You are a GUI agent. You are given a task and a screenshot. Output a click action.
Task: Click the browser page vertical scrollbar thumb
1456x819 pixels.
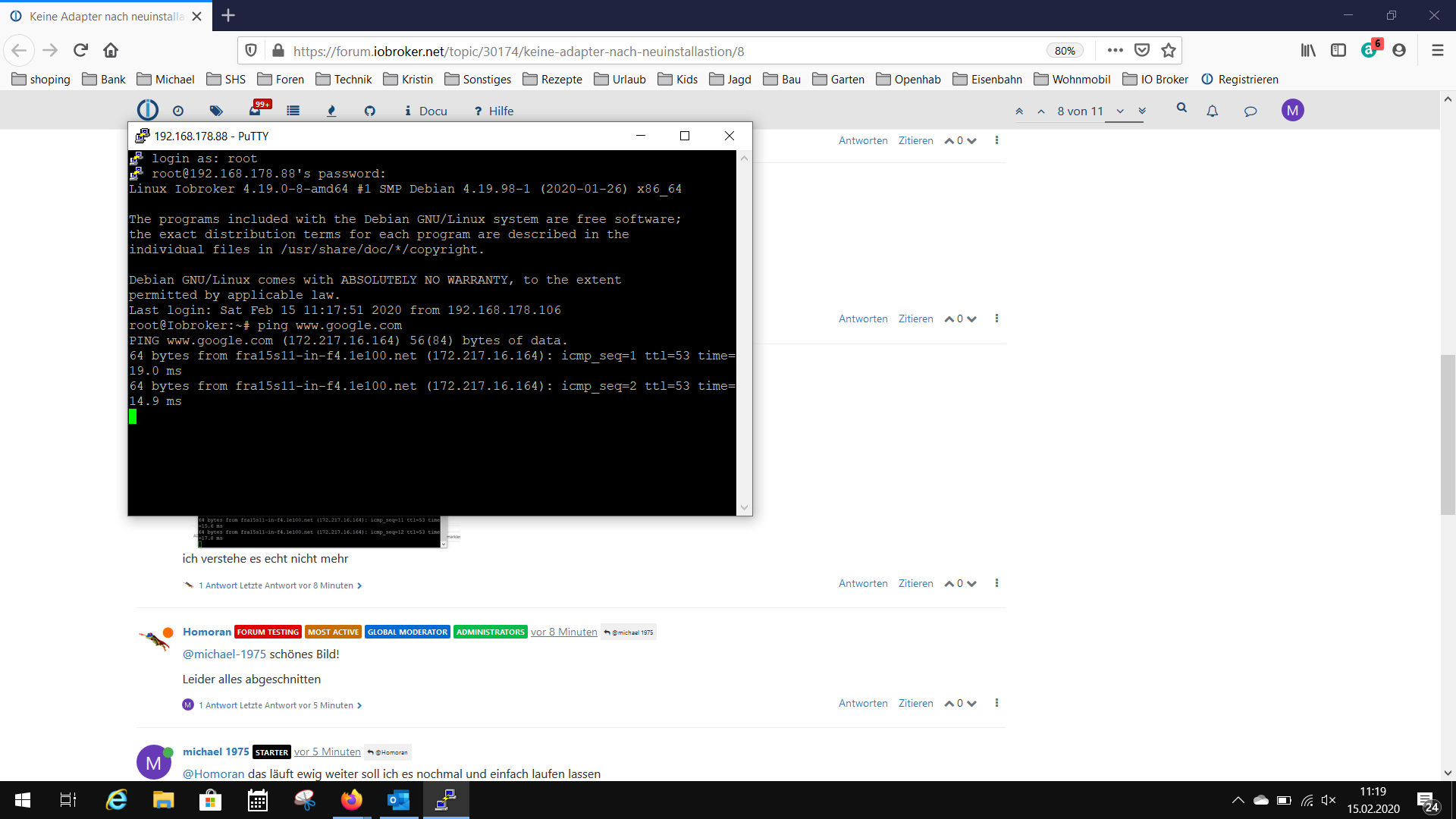click(1448, 435)
